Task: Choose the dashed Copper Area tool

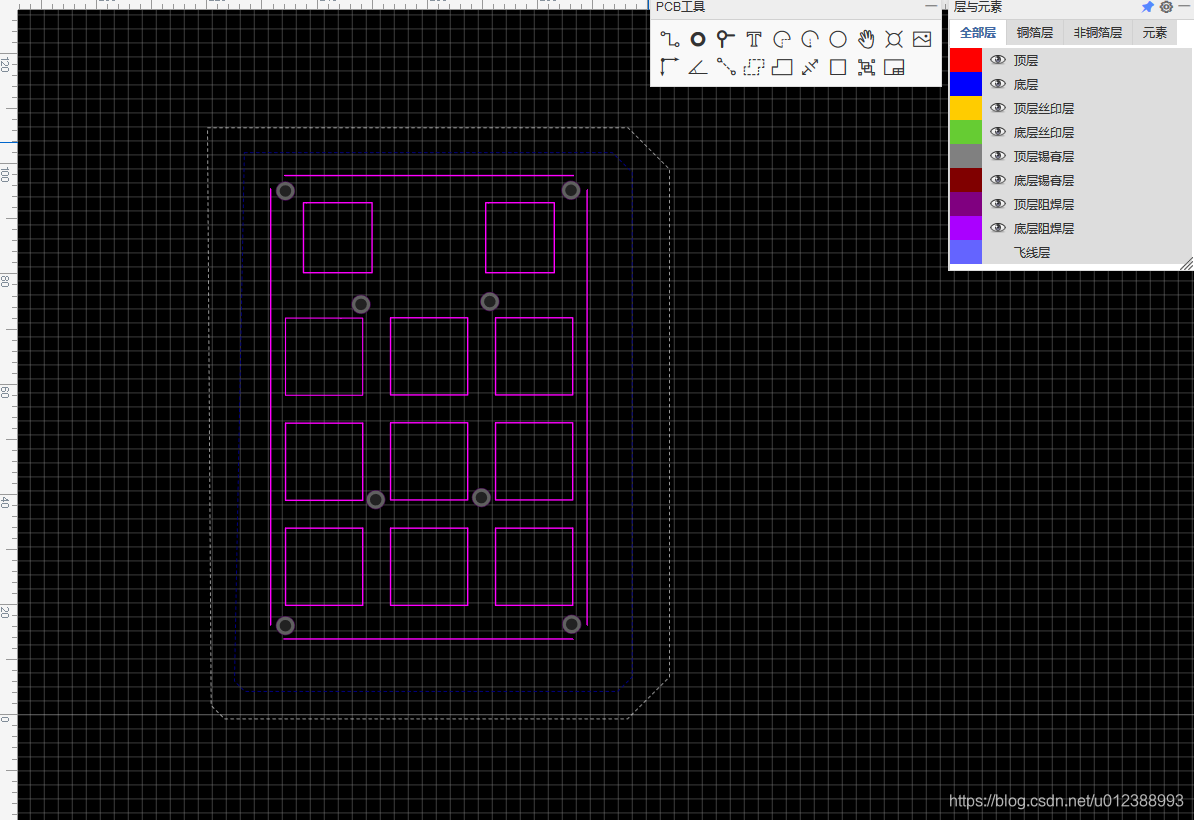Action: (x=754, y=67)
